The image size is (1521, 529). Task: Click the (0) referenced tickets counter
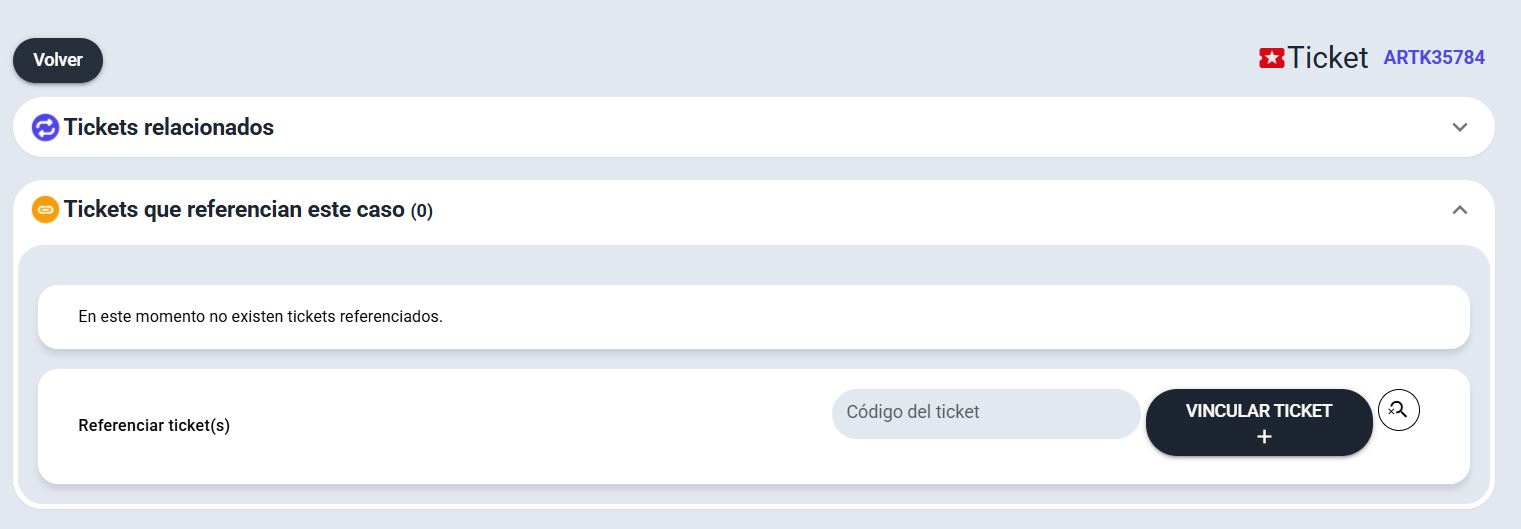point(422,211)
